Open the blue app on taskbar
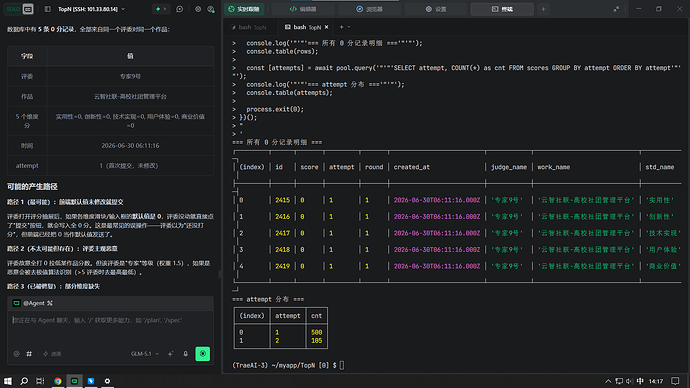Screen dimensions: 690x388 (x=91, y=381)
